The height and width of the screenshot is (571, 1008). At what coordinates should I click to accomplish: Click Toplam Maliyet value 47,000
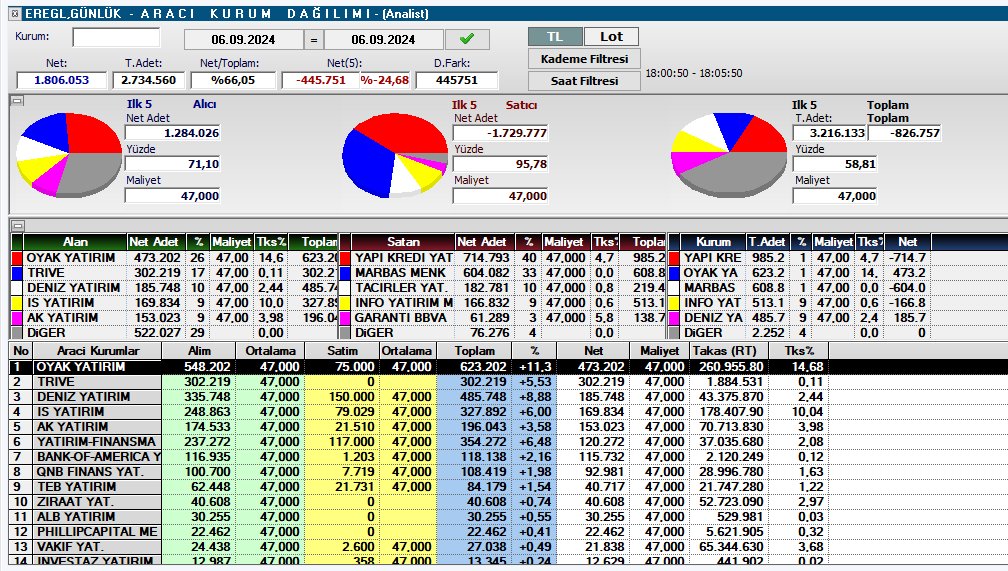point(834,196)
